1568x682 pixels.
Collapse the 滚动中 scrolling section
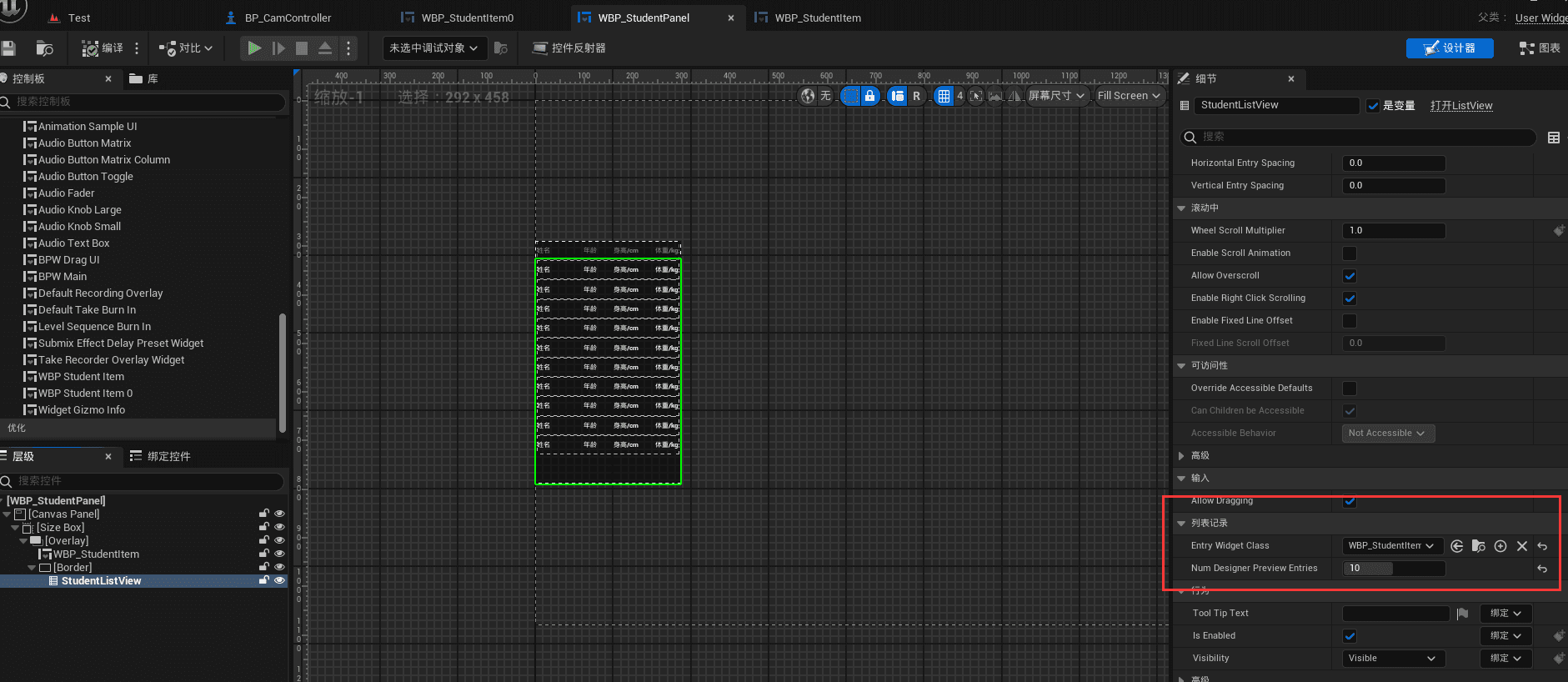1181,208
